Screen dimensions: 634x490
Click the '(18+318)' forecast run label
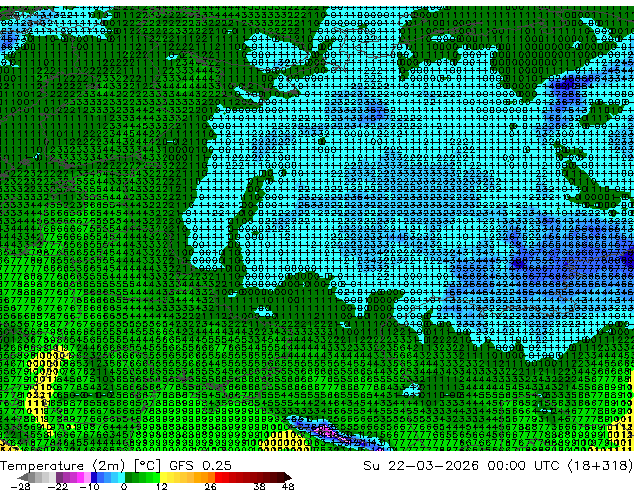click(x=600, y=466)
